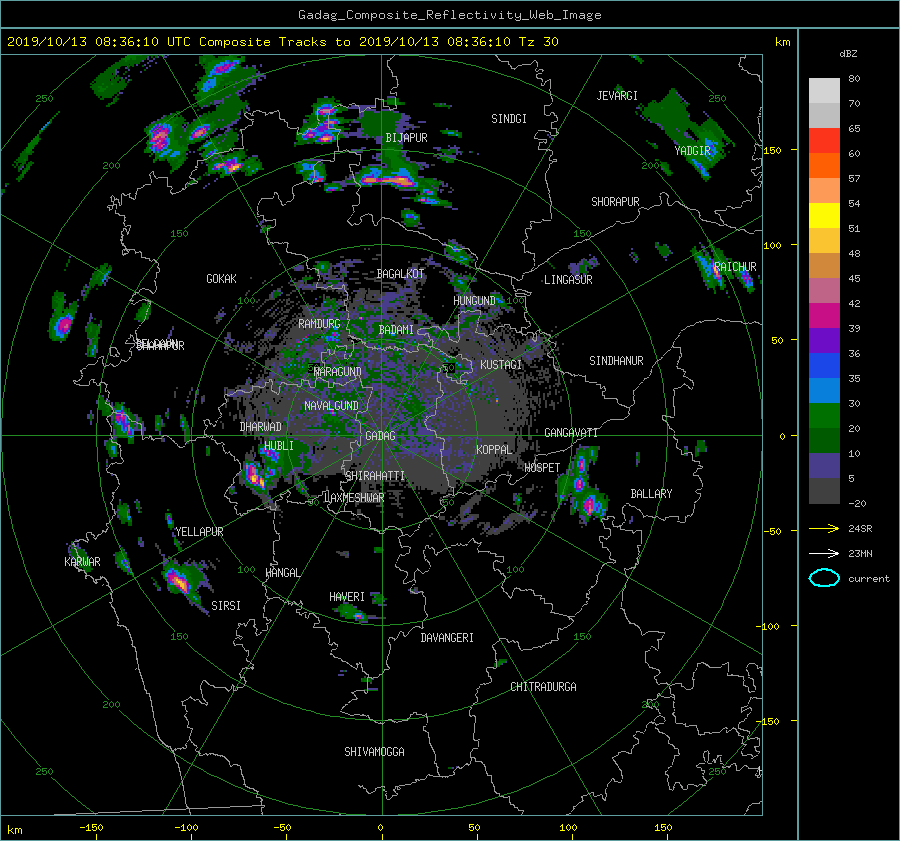Screen dimensions: 900x841
Task: Click the blue 35 dBZ legend color
Action: tap(824, 365)
